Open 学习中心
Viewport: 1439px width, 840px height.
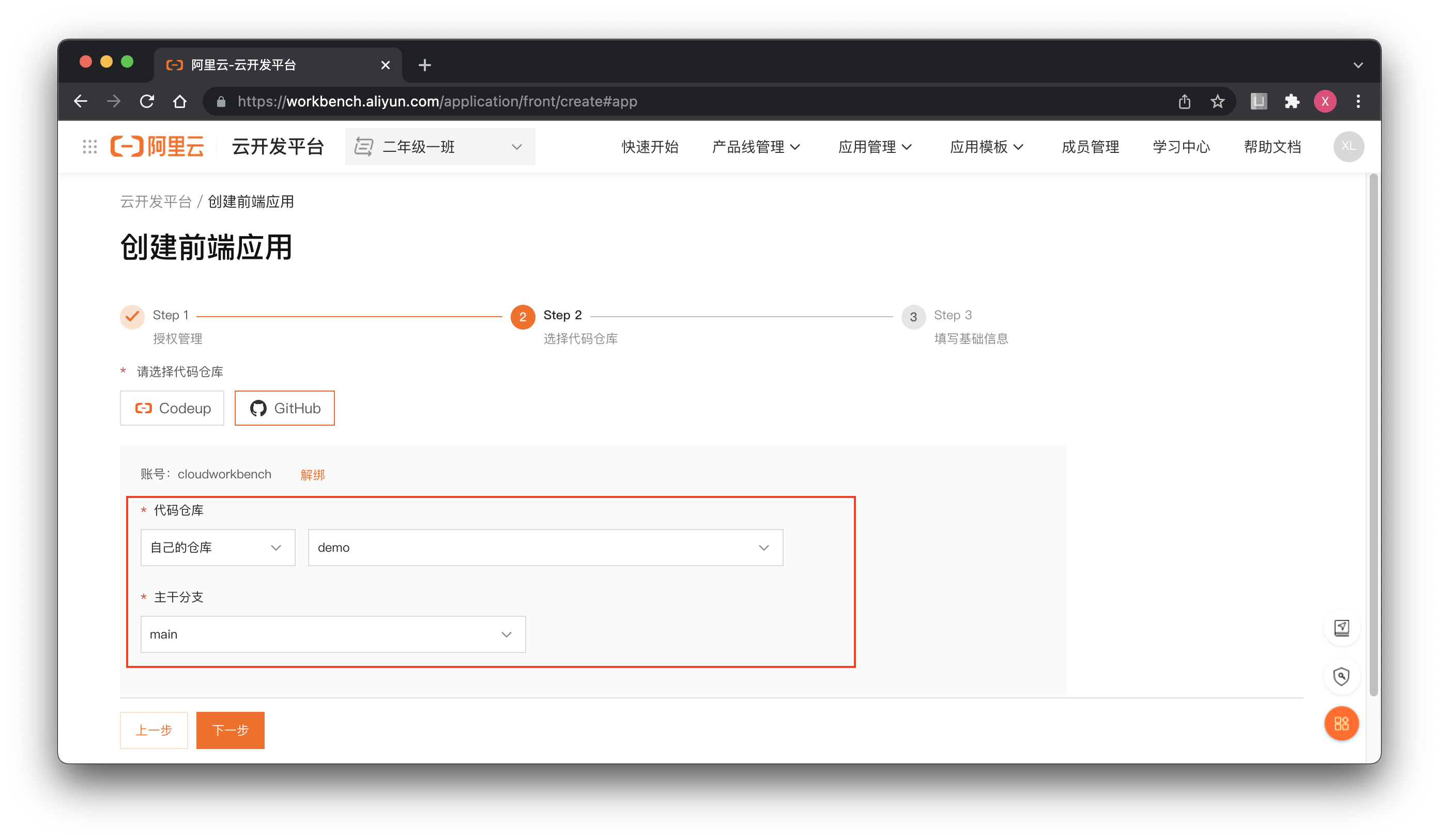[1181, 147]
